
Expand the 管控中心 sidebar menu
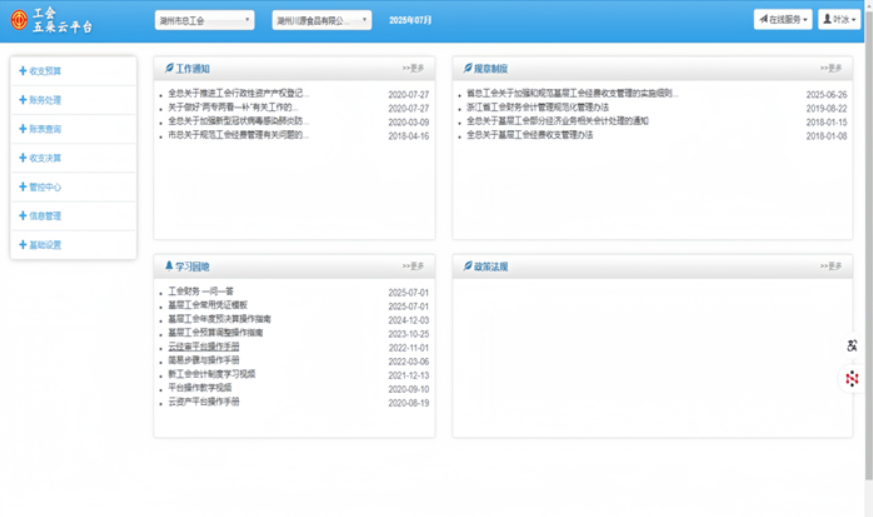[x=45, y=187]
